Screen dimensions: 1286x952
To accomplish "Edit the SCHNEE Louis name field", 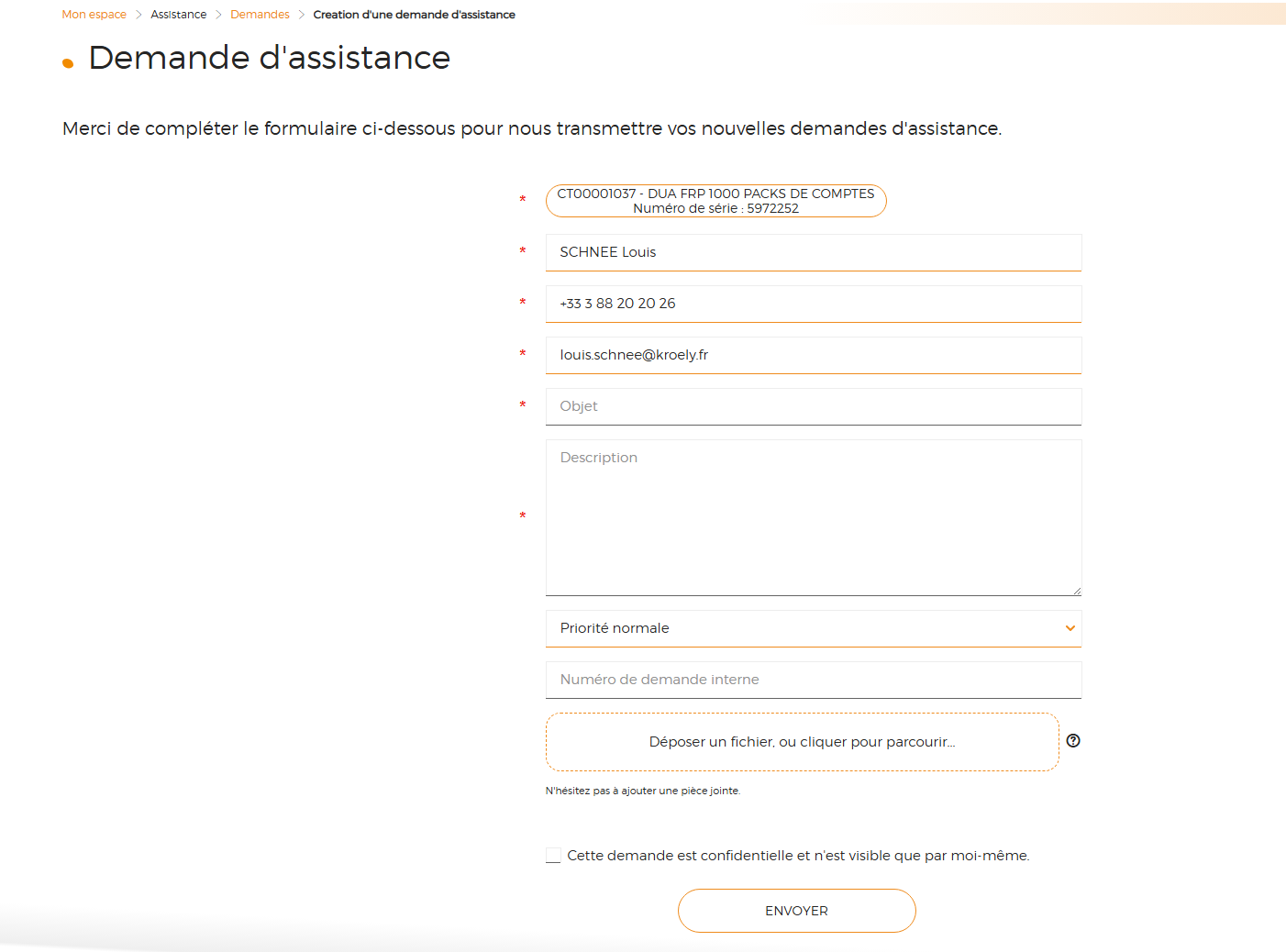I will click(x=814, y=252).
